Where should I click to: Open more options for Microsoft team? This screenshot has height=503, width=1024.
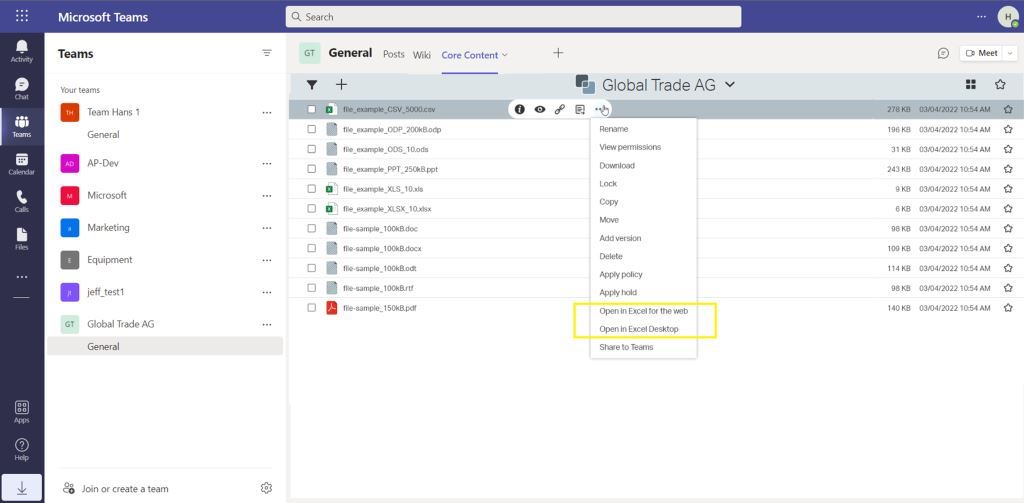[266, 195]
